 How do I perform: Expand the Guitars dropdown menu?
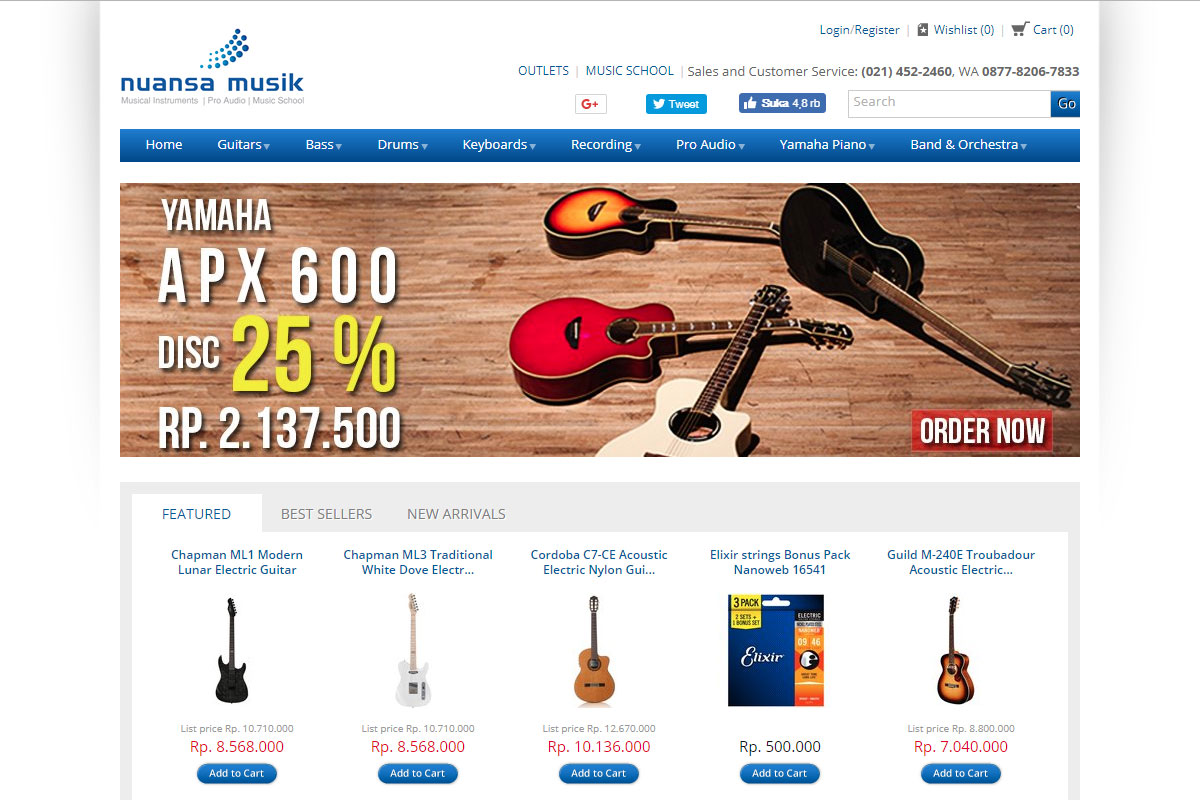point(244,145)
